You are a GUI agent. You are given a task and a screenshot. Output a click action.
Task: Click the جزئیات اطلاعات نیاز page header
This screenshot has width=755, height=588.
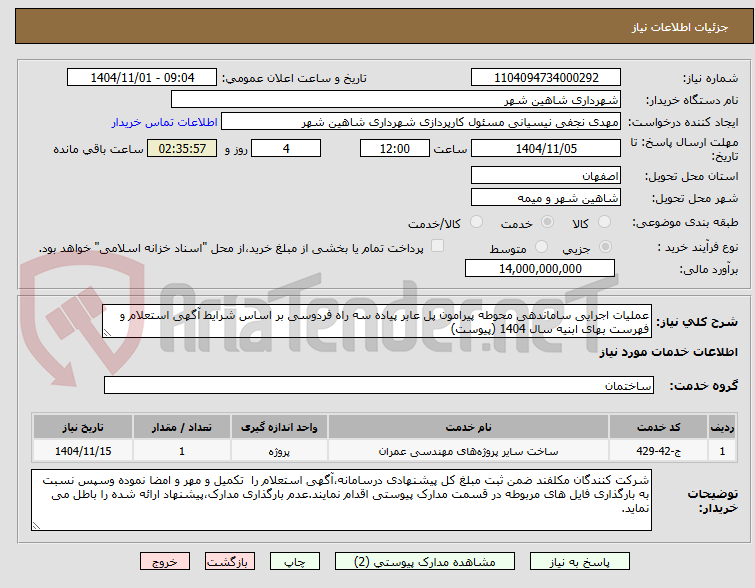[680, 27]
